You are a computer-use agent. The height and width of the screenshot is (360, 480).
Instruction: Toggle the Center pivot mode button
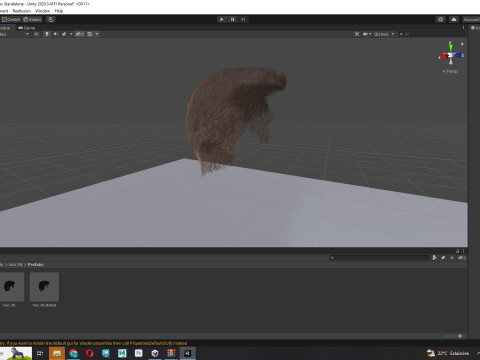11,19
